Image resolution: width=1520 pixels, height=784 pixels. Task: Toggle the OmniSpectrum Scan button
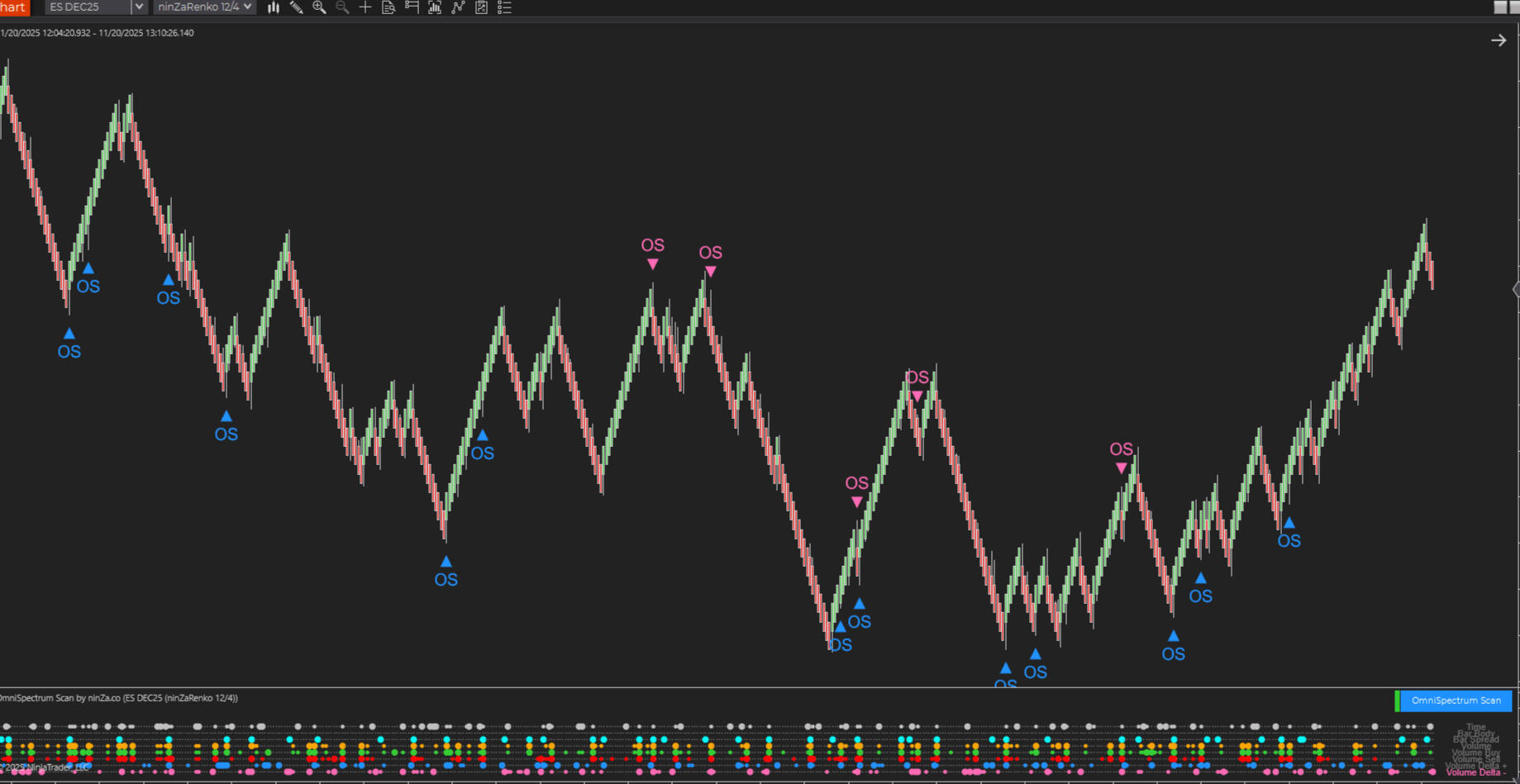pos(1456,701)
